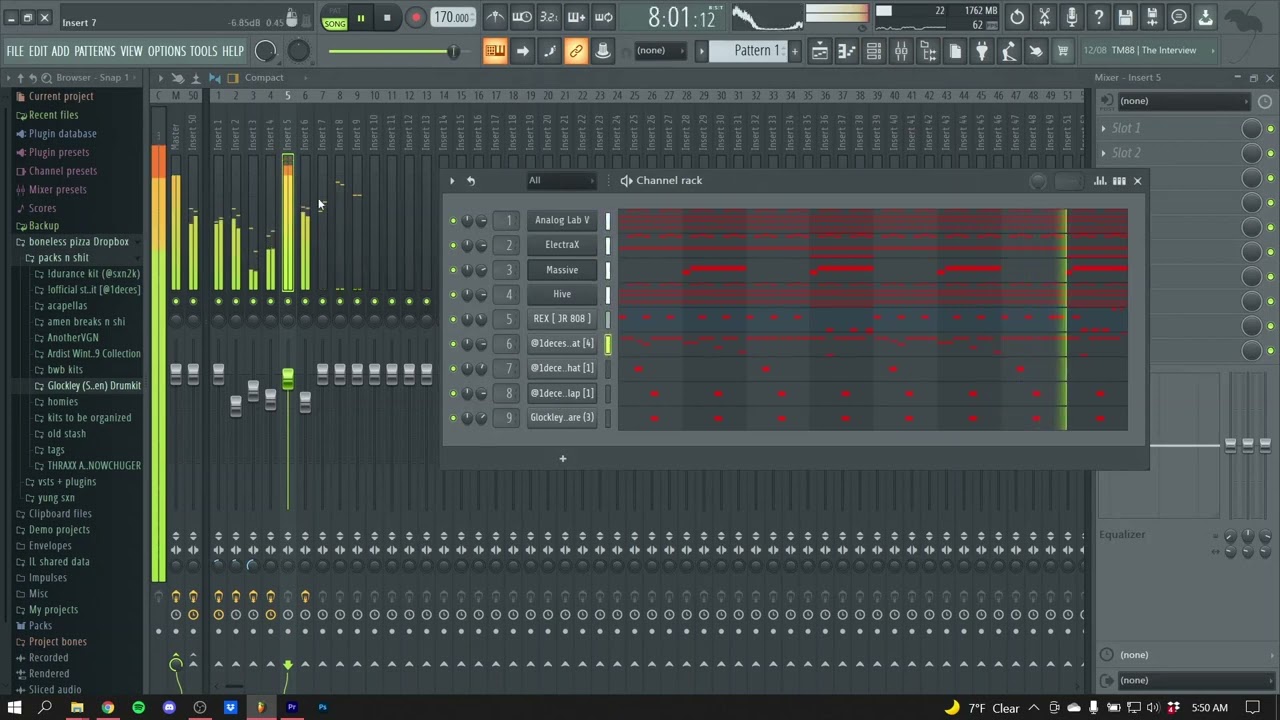Click the save project floppy icon

[1125, 17]
